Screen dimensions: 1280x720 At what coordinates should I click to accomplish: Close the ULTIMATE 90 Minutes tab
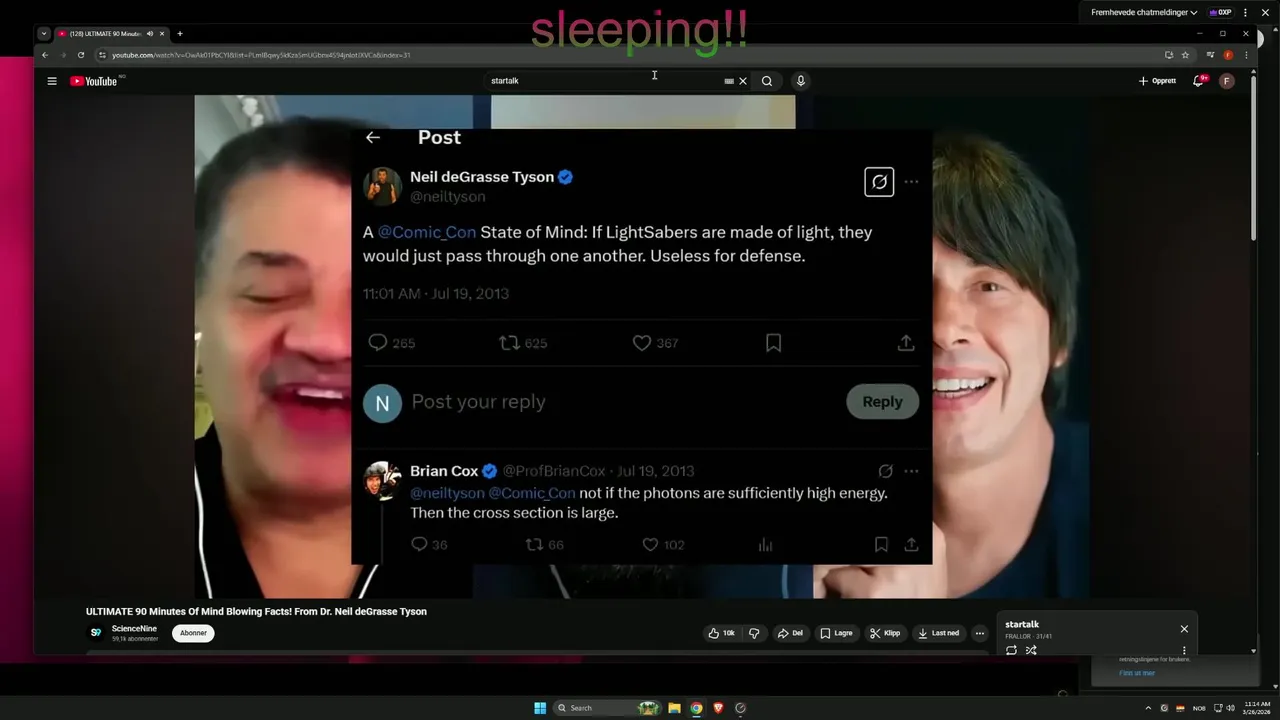tap(162, 33)
